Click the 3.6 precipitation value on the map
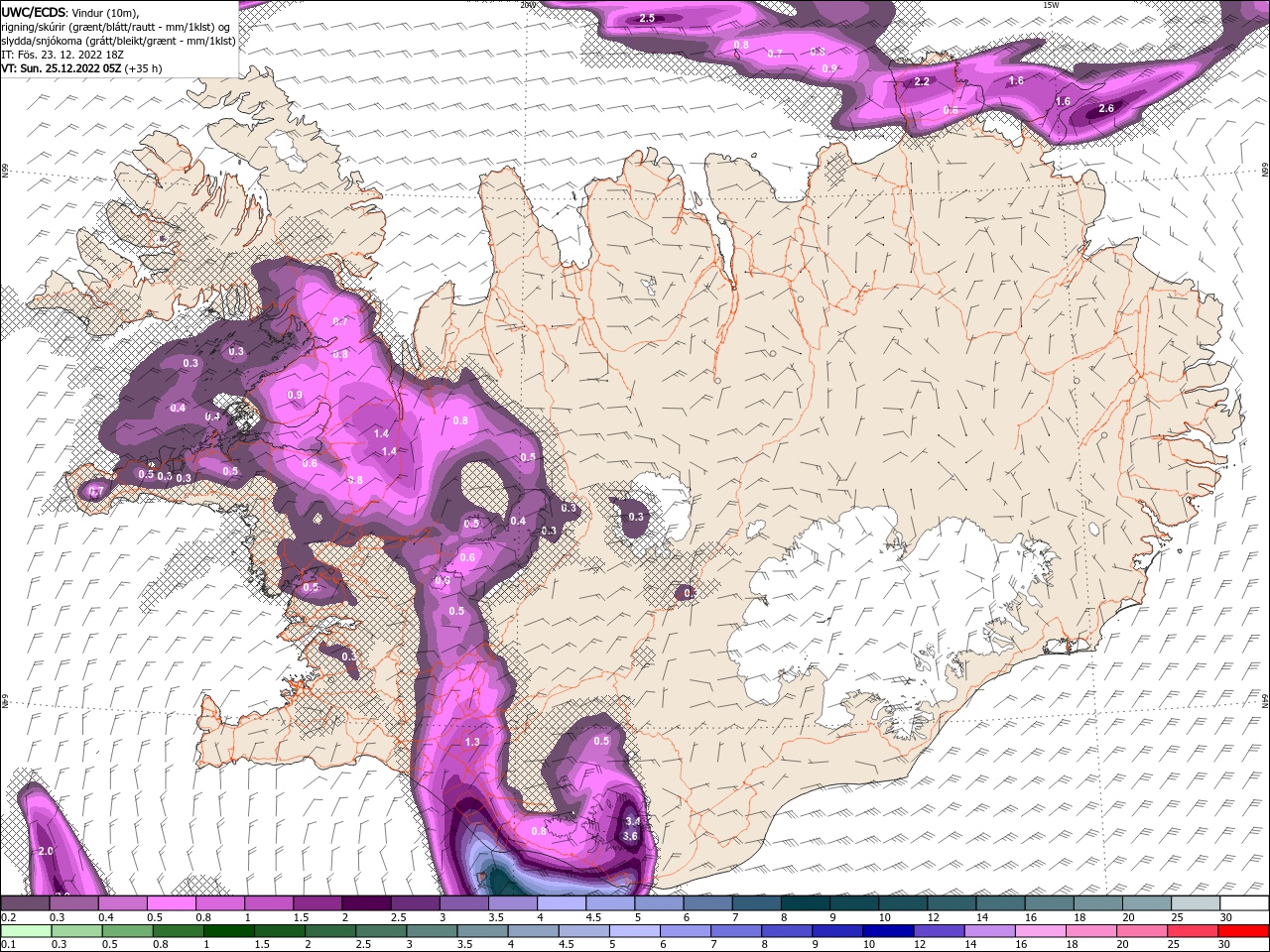This screenshot has height=952, width=1270. pyautogui.click(x=630, y=836)
